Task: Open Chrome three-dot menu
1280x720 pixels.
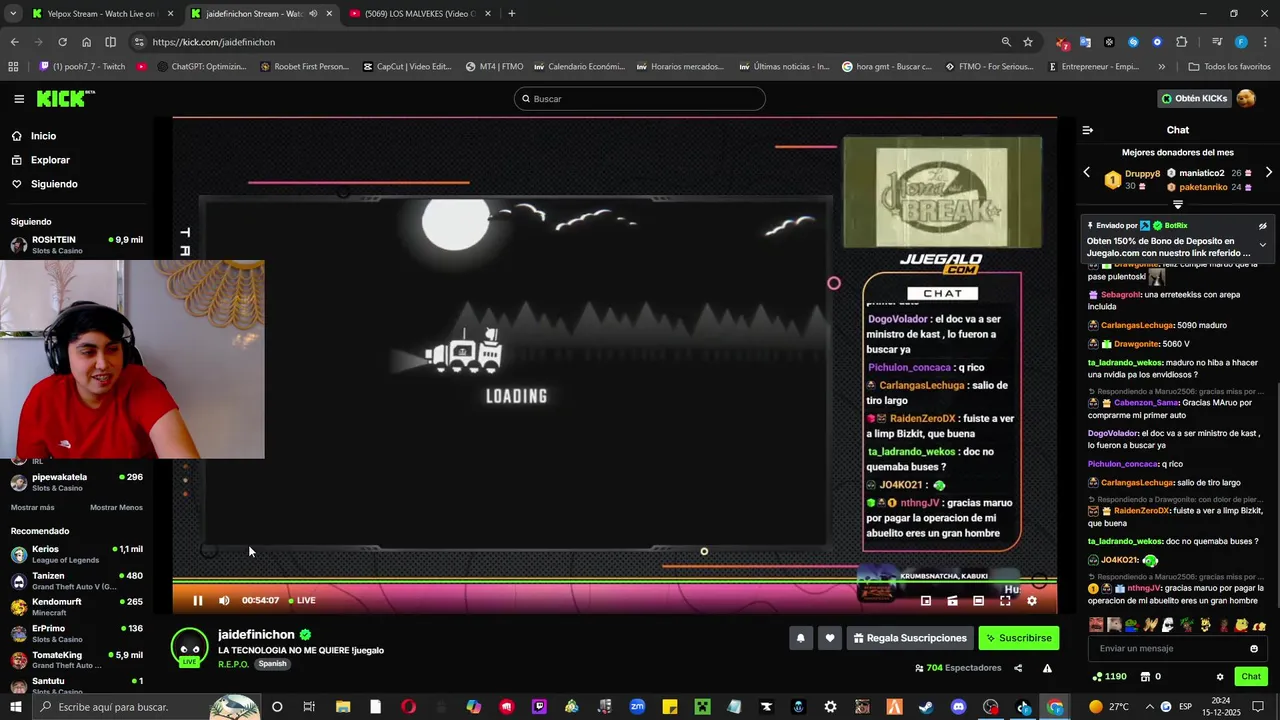Action: click(x=1263, y=42)
